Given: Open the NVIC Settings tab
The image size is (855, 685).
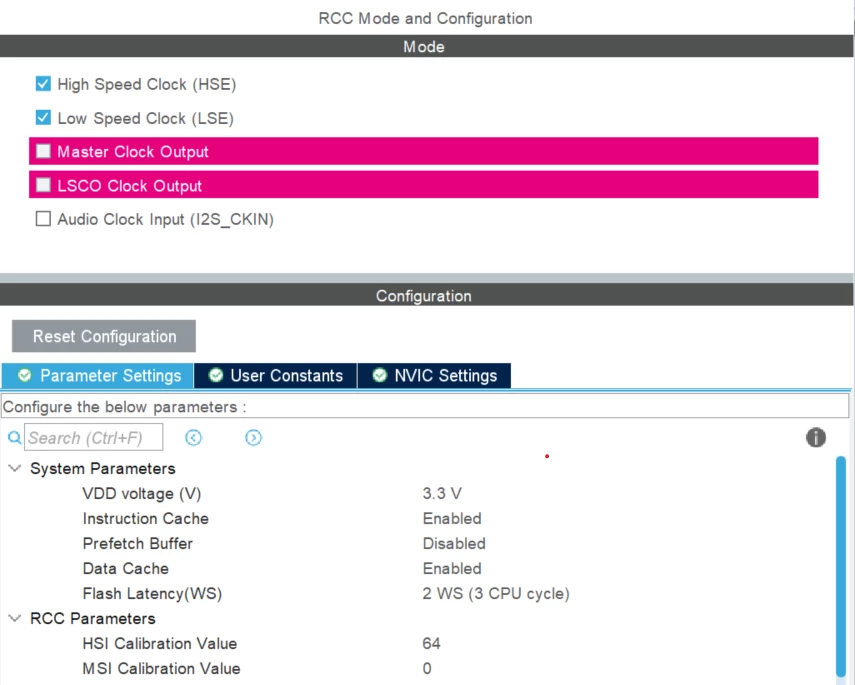Looking at the screenshot, I should pos(434,376).
